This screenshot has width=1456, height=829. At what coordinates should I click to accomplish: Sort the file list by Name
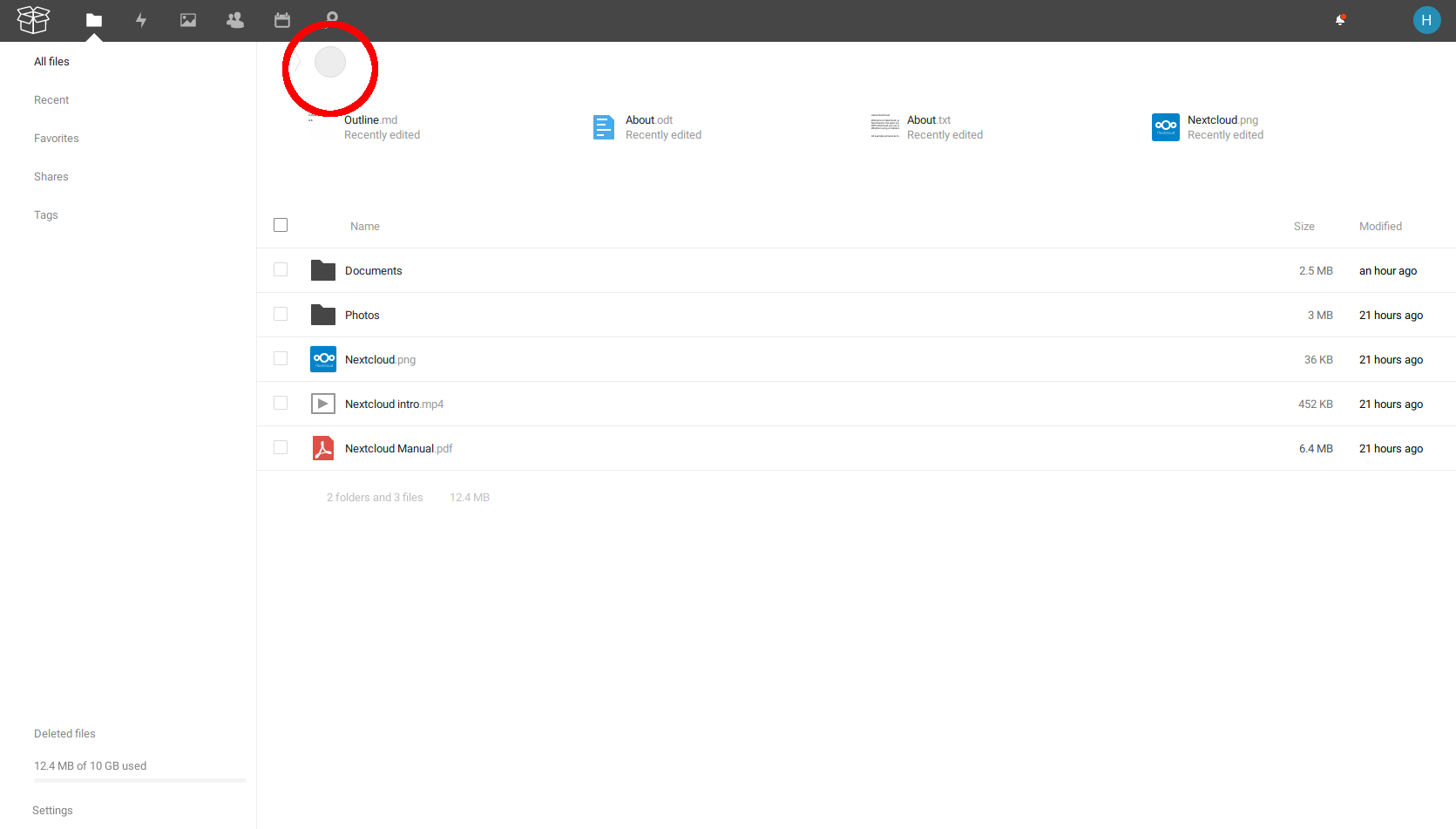point(365,227)
